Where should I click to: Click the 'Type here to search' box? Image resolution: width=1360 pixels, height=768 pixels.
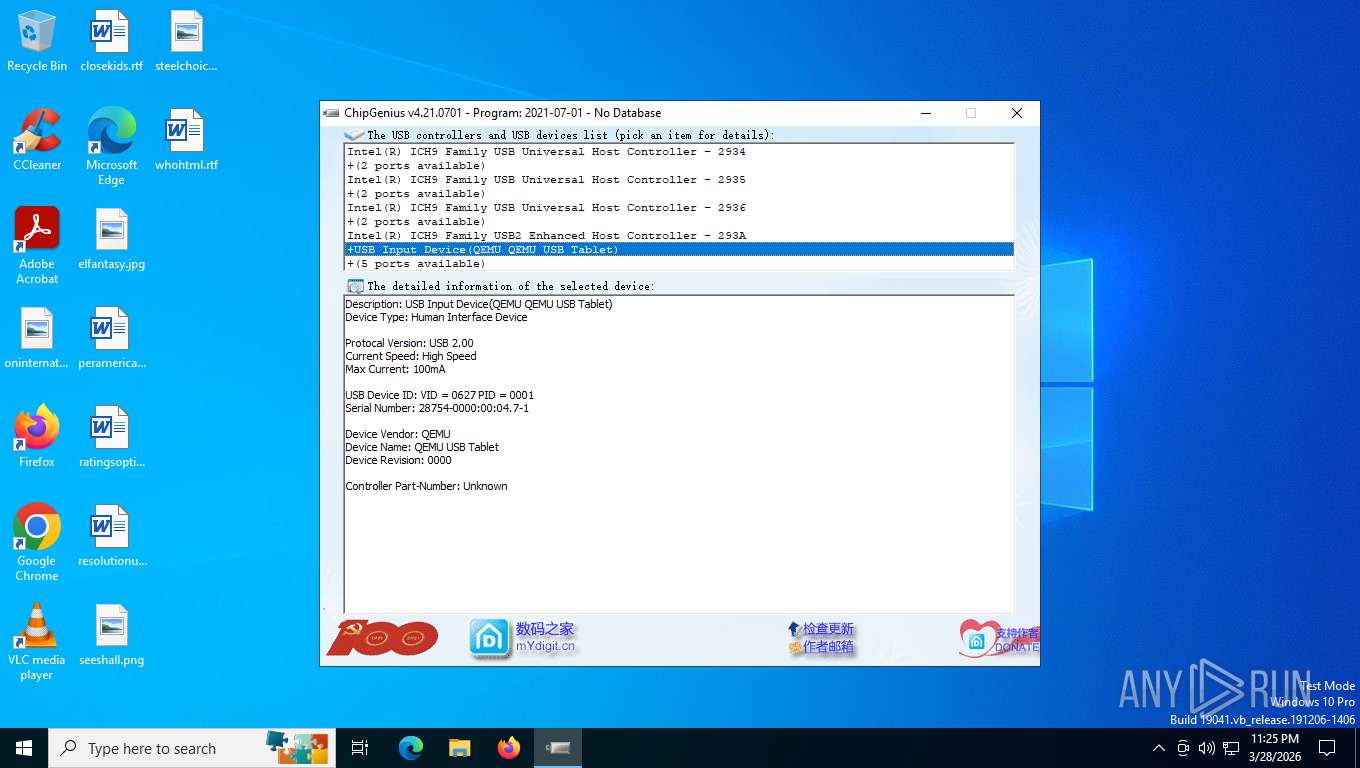click(x=192, y=748)
